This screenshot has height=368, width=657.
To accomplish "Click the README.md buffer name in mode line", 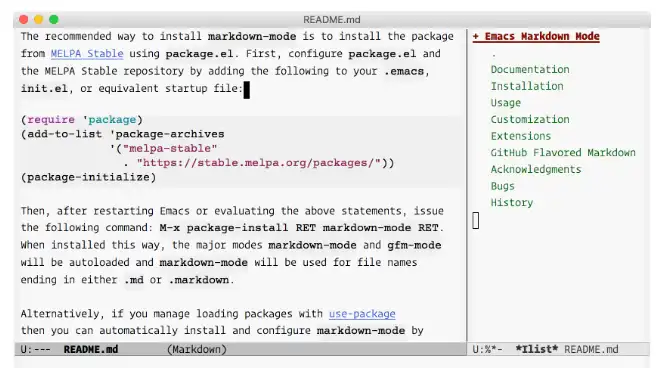I will pos(91,349).
